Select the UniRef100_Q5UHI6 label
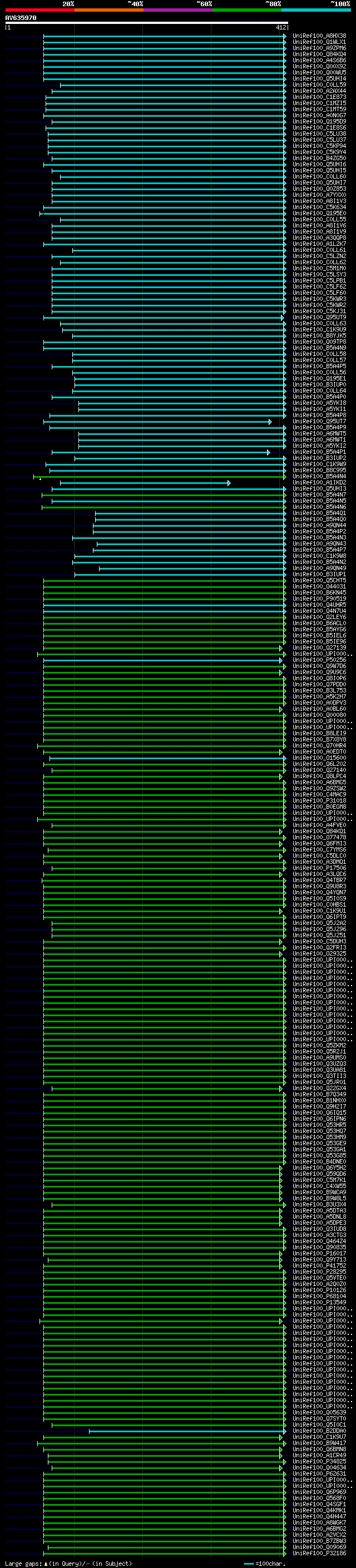Screen dimensions: 356x1568 coord(319,164)
